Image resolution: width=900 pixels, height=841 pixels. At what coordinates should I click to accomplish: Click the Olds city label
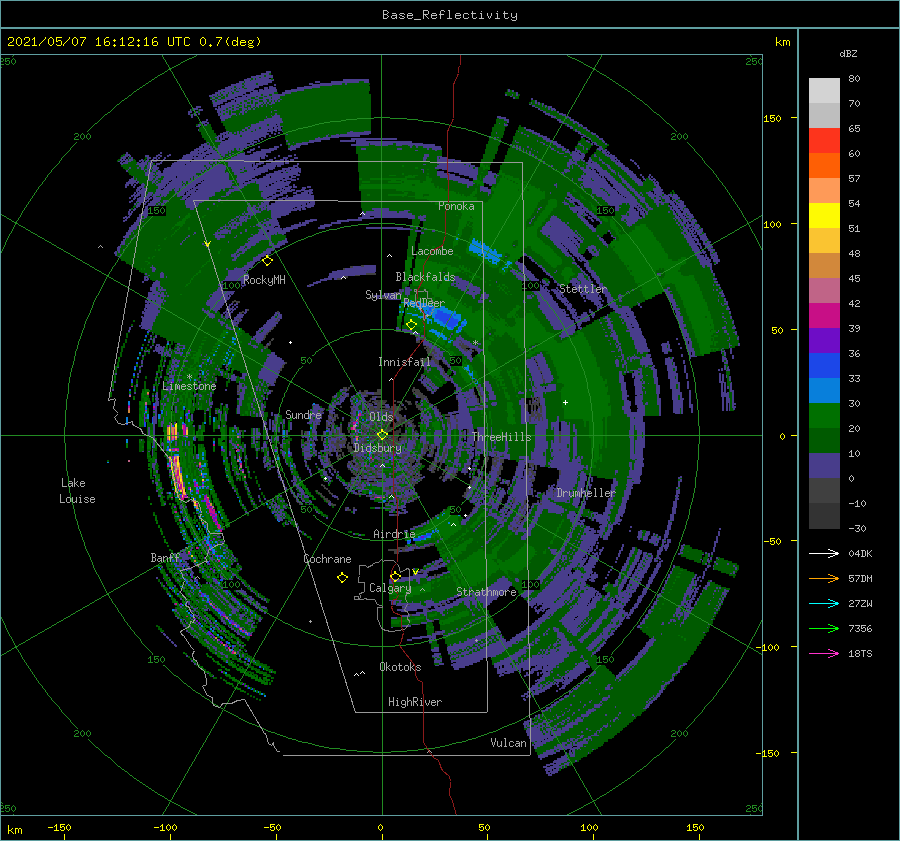tap(381, 417)
